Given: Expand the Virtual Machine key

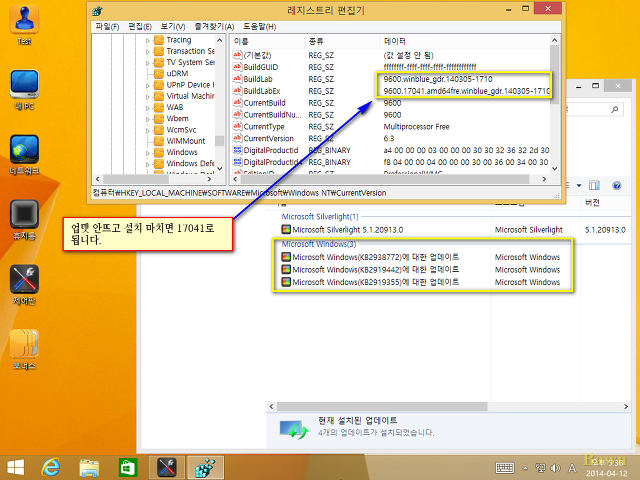Looking at the screenshot, I should point(148,97).
